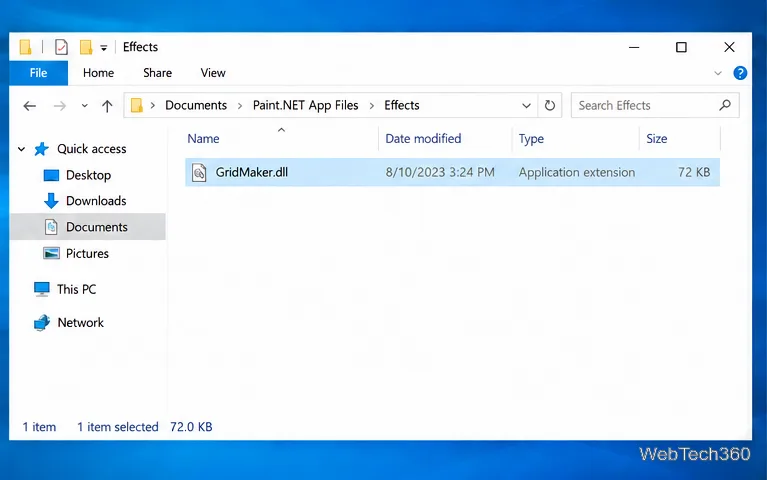Viewport: 767px width, 480px height.
Task: Click Documents in the address path
Action: point(196,105)
